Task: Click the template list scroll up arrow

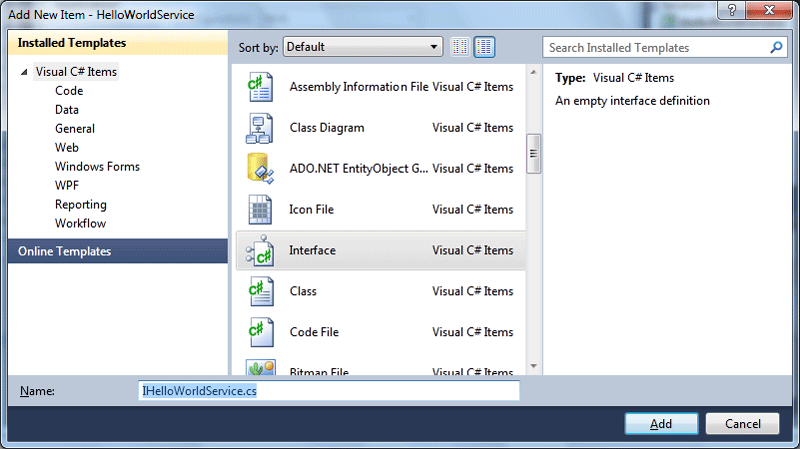Action: click(x=533, y=72)
